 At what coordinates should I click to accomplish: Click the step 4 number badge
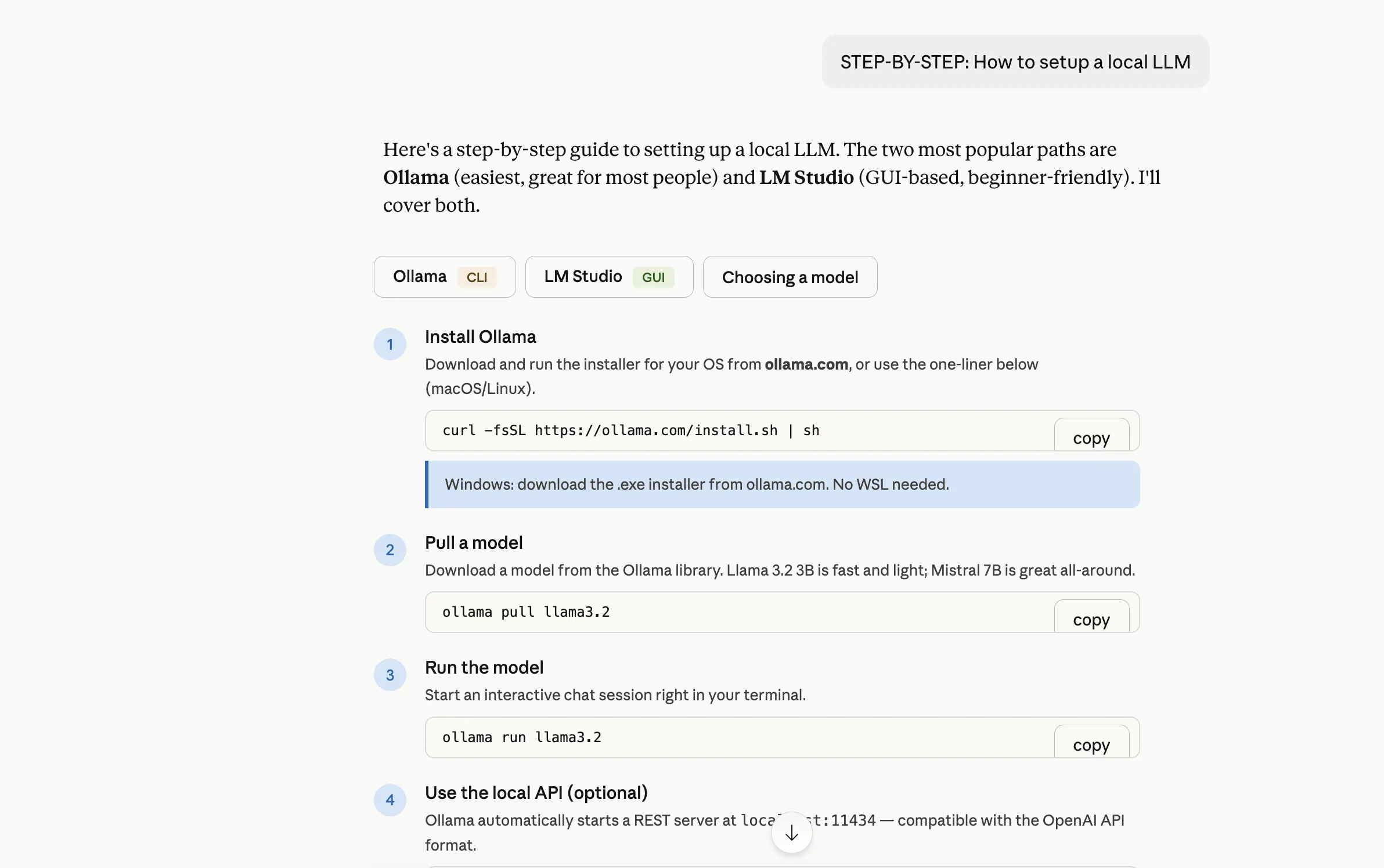[x=390, y=800]
